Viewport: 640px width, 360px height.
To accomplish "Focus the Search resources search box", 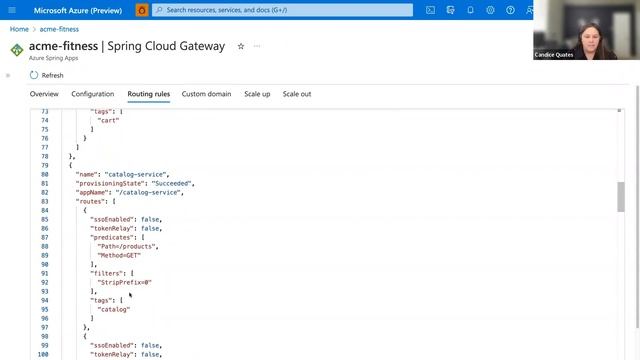I will 282,10.
